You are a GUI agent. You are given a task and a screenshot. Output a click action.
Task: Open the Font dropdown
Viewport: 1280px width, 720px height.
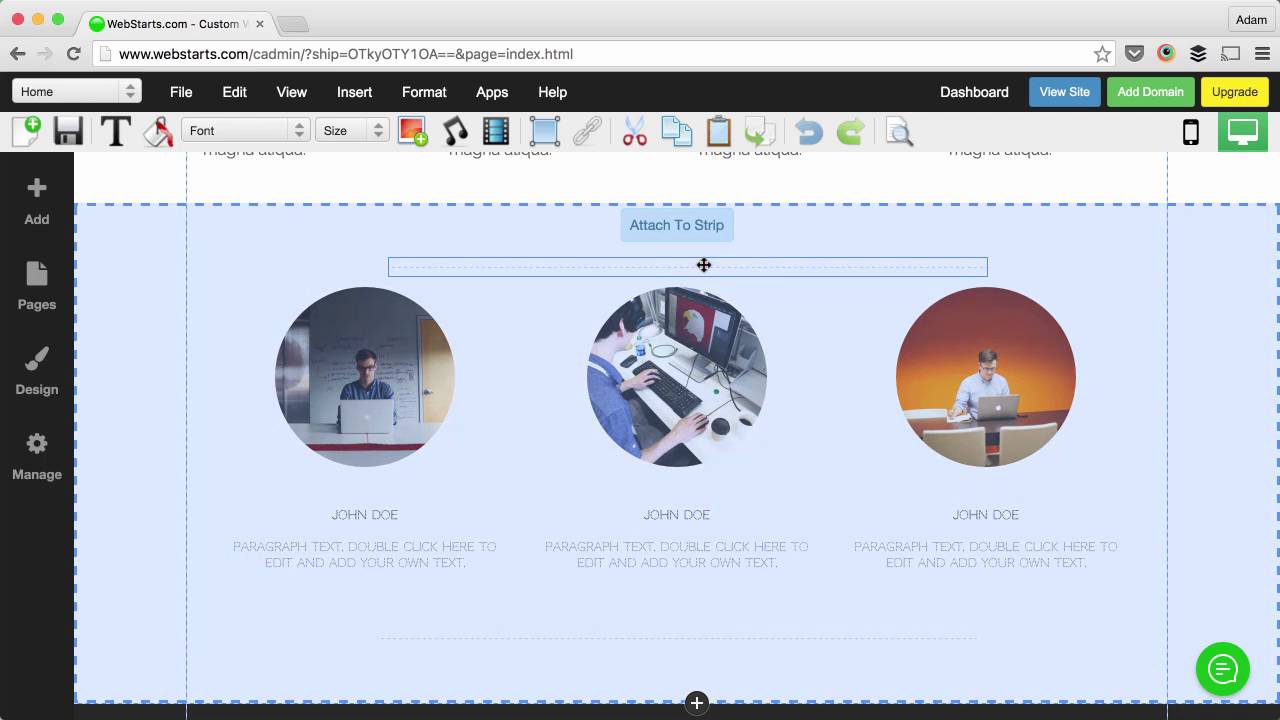245,130
